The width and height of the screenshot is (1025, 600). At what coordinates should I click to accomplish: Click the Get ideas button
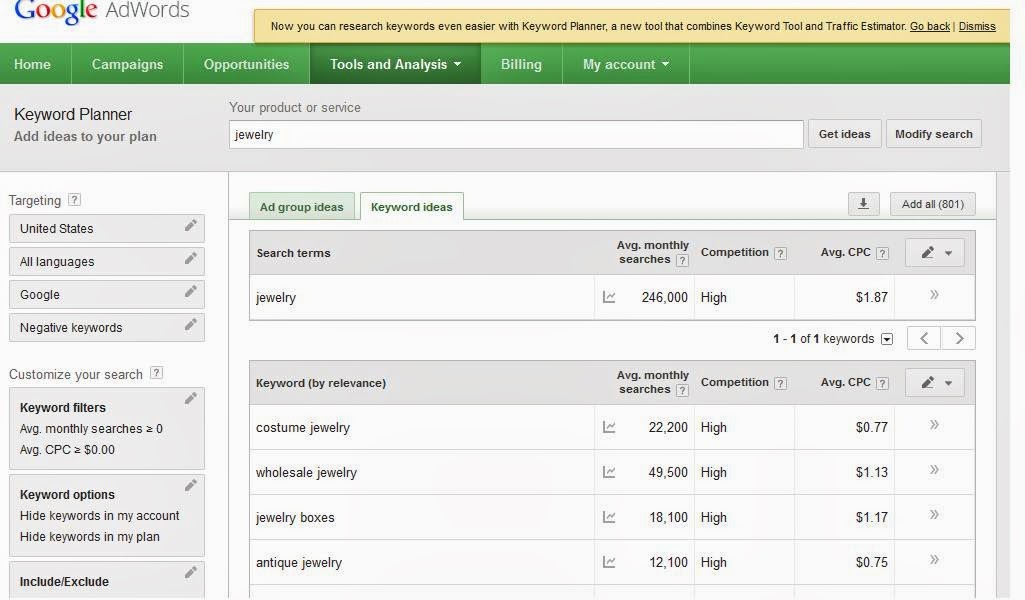pos(845,134)
